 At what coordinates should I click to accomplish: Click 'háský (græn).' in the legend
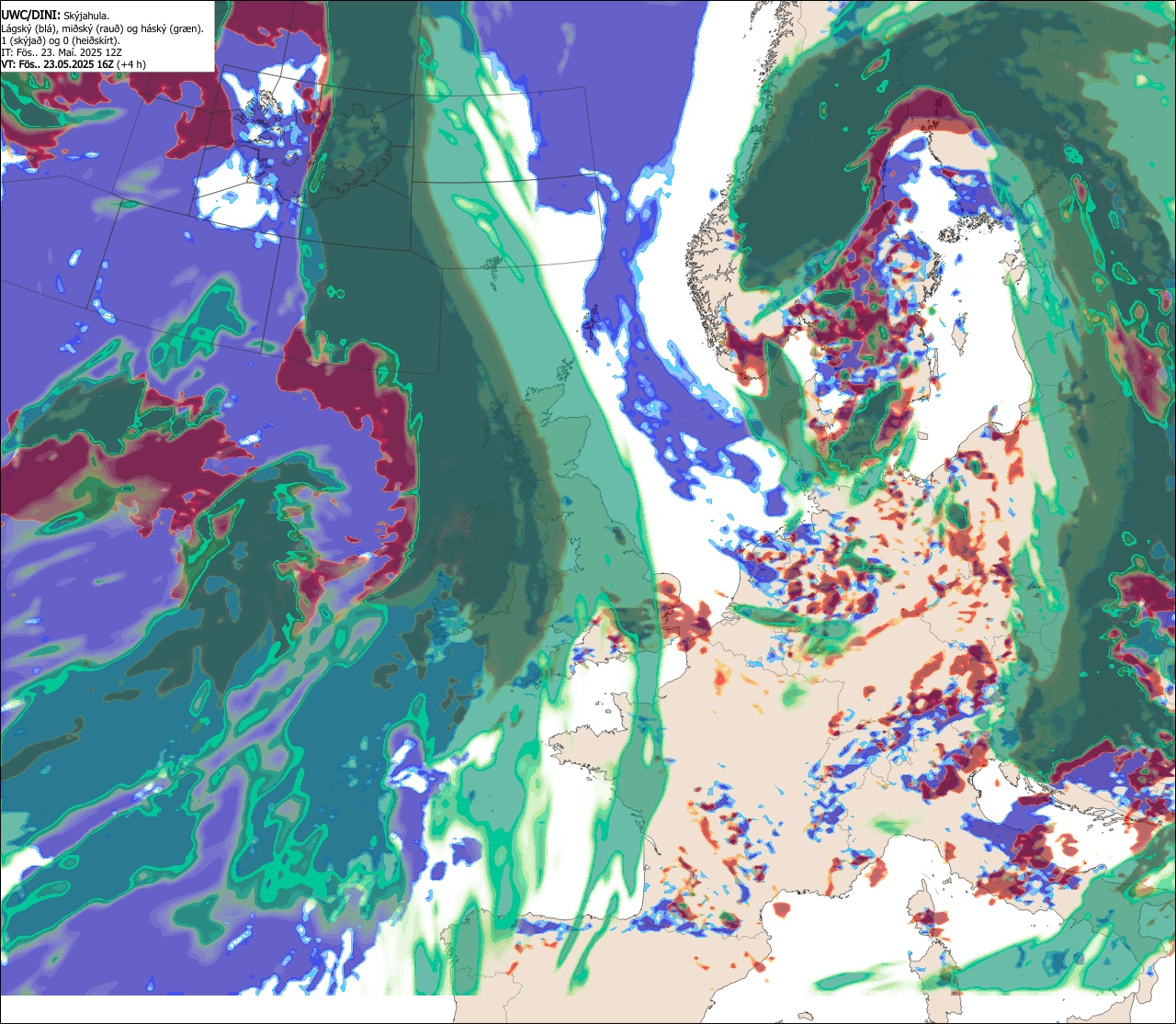coord(172,29)
